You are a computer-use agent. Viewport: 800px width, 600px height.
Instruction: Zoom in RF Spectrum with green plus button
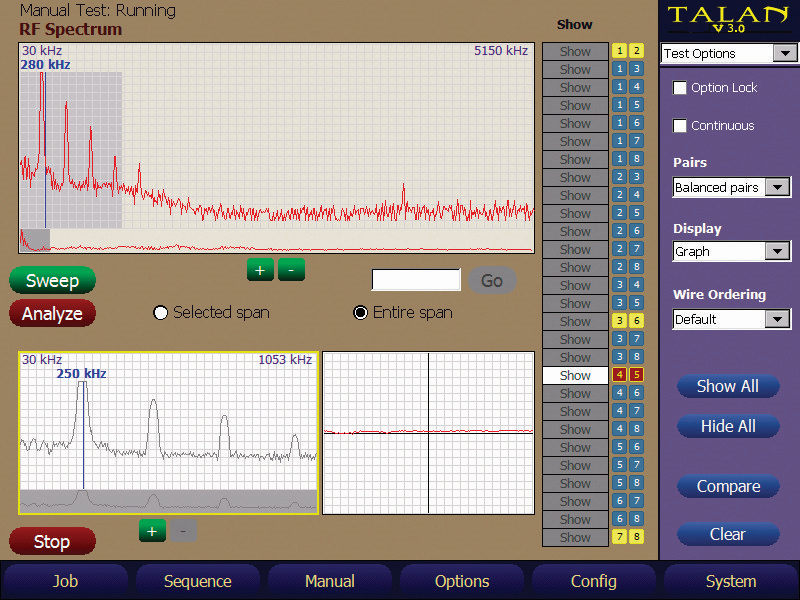[x=260, y=270]
